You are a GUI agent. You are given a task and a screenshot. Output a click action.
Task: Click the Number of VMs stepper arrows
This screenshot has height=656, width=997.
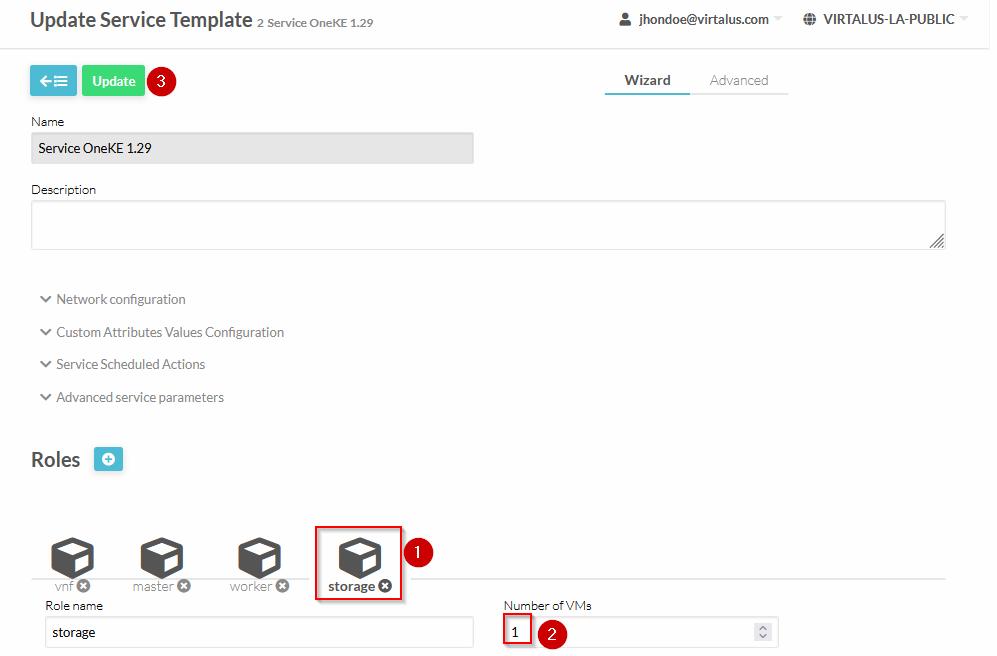click(x=763, y=632)
